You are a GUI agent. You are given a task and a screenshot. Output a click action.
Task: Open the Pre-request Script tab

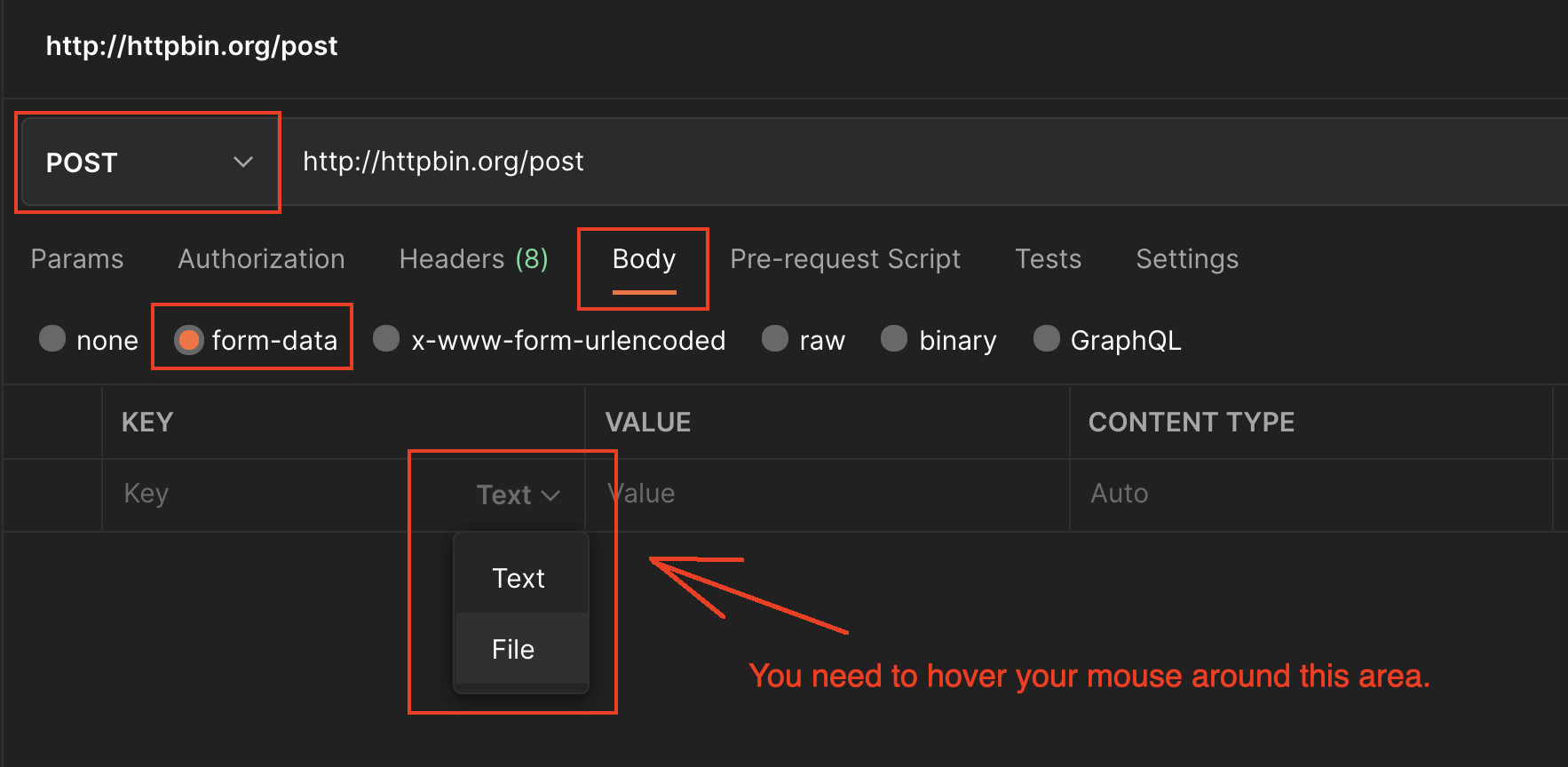[x=845, y=259]
